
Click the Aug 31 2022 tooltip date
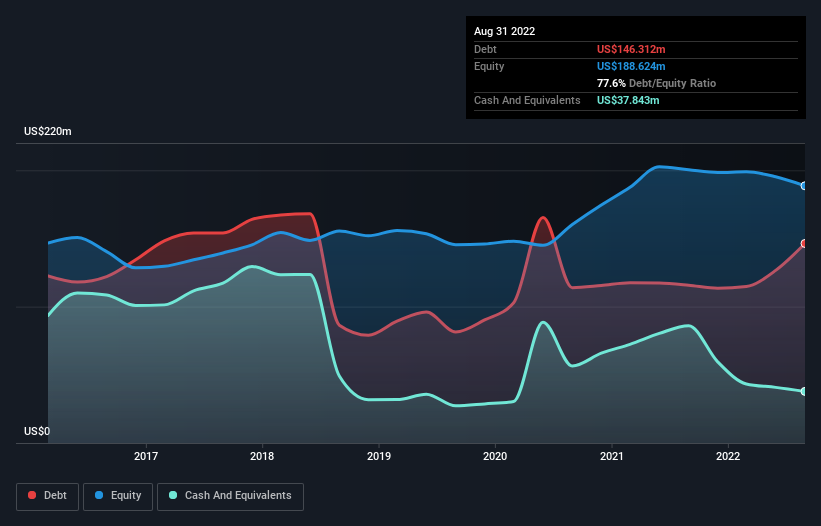tap(504, 31)
